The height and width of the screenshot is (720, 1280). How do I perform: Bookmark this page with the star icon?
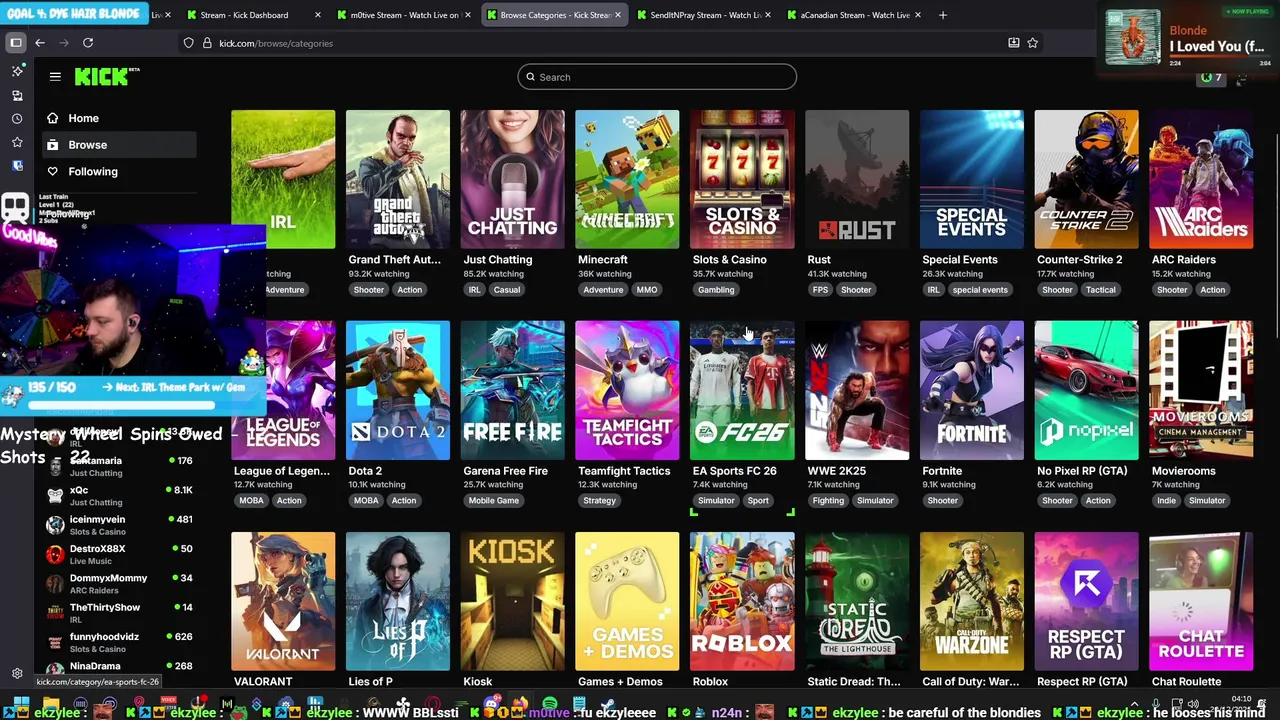pos(1033,43)
